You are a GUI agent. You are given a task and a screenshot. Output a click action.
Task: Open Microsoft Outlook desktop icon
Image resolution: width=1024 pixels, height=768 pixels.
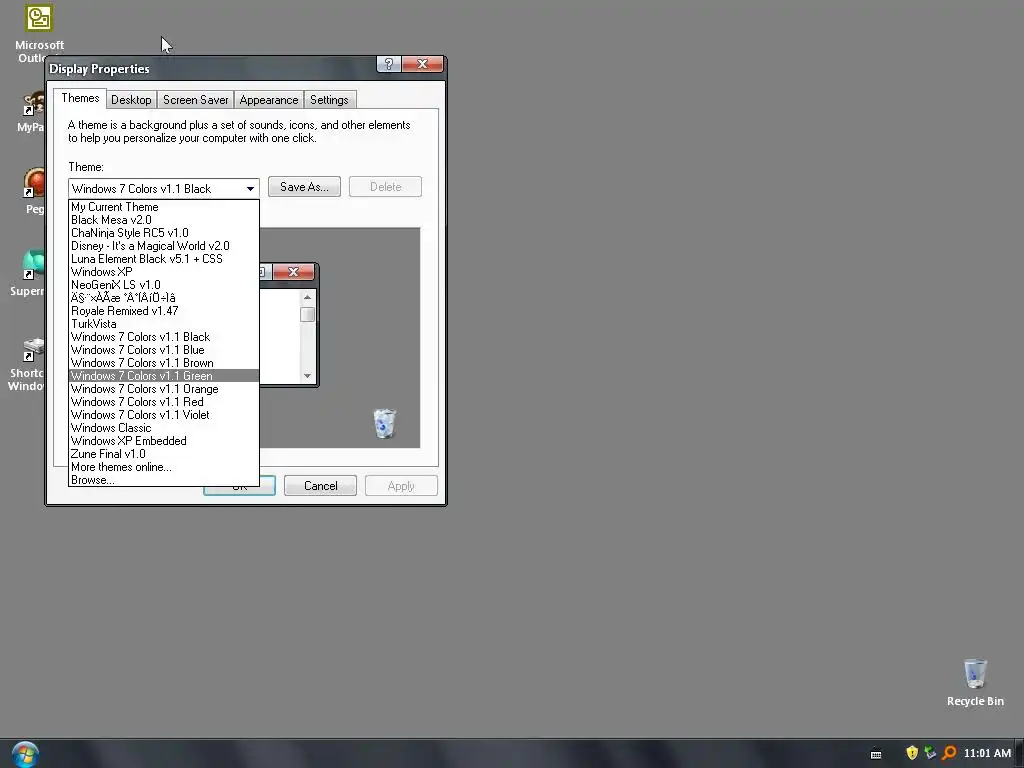[39, 34]
